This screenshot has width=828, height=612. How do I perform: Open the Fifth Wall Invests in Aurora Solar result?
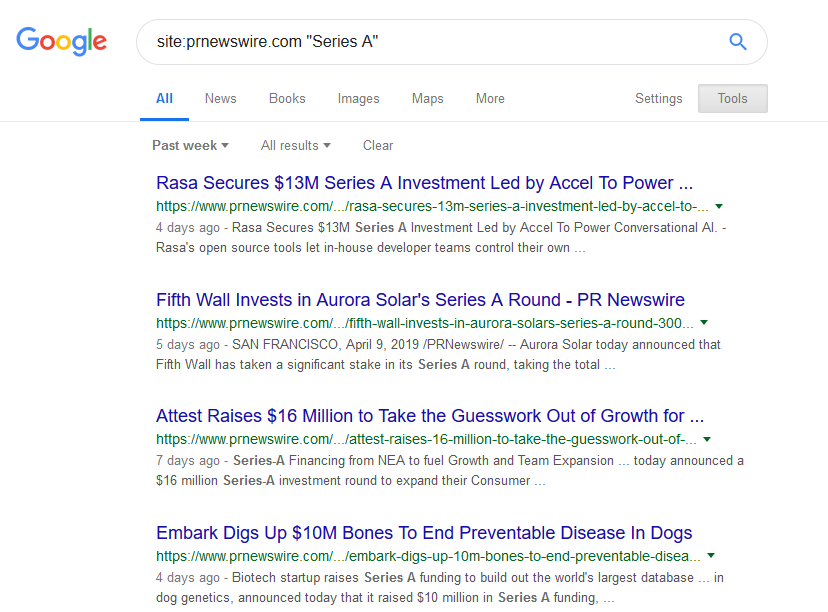[x=420, y=300]
